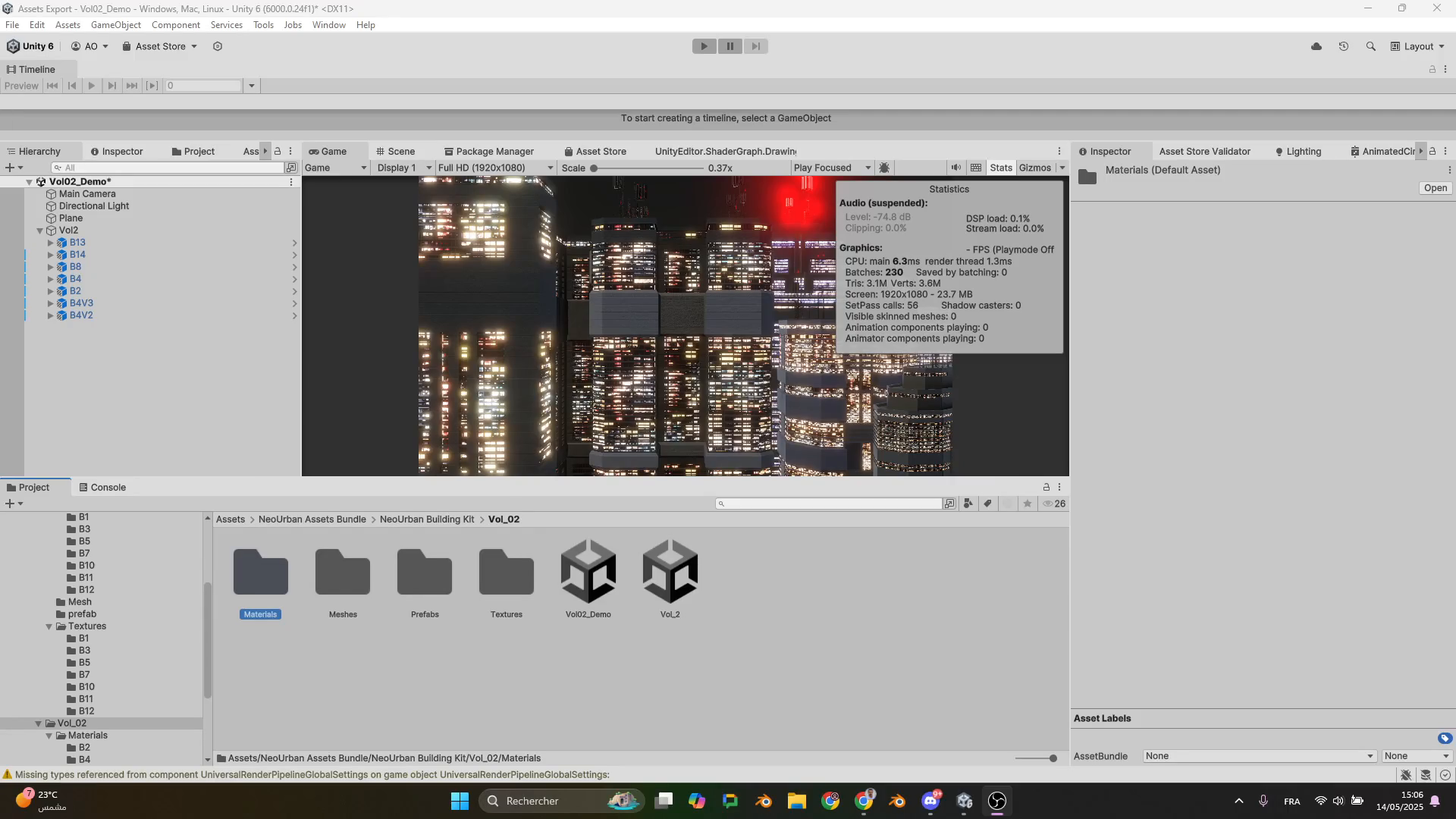
Task: Switch to the Lighting tab
Action: pyautogui.click(x=1298, y=152)
